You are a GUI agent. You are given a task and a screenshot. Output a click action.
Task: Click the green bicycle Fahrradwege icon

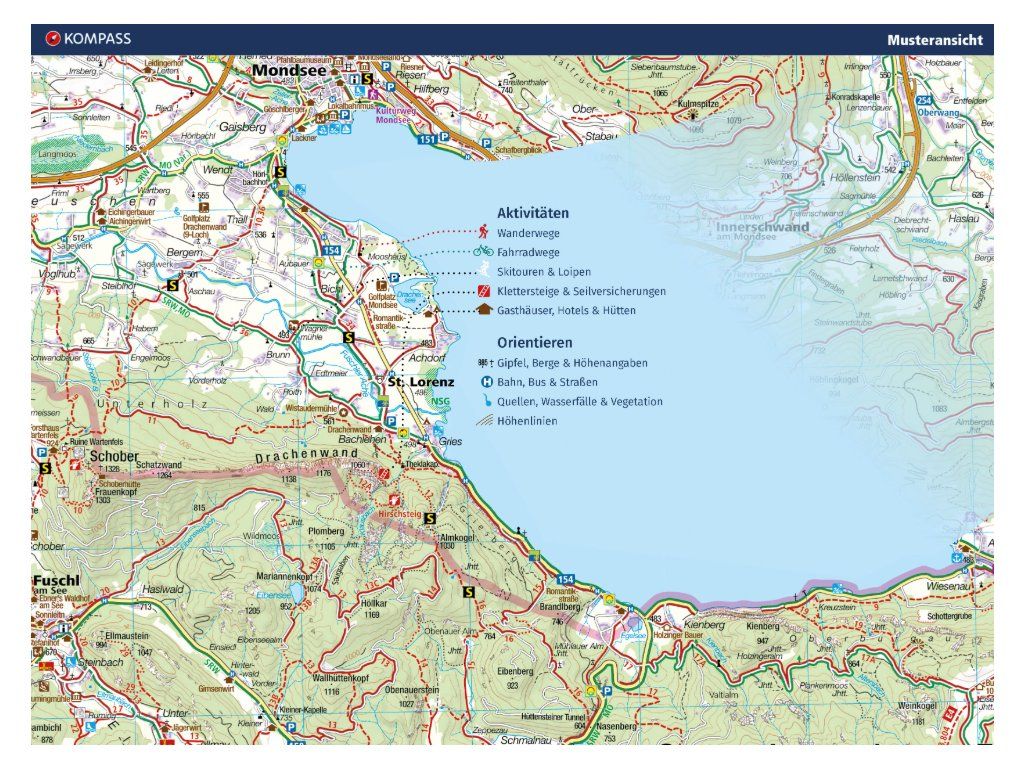[x=483, y=251]
